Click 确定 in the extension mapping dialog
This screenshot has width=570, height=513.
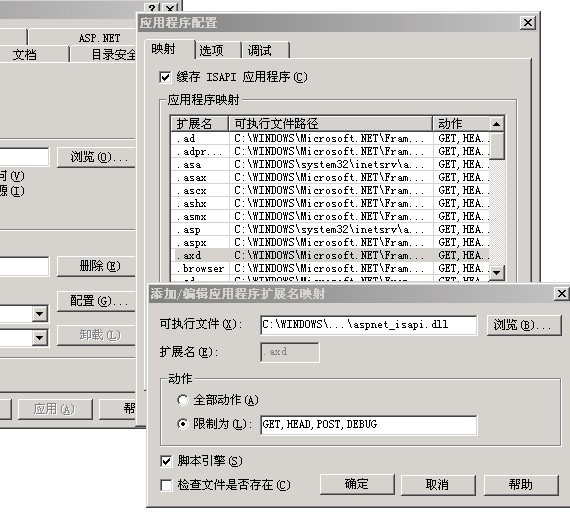pyautogui.click(x=357, y=484)
